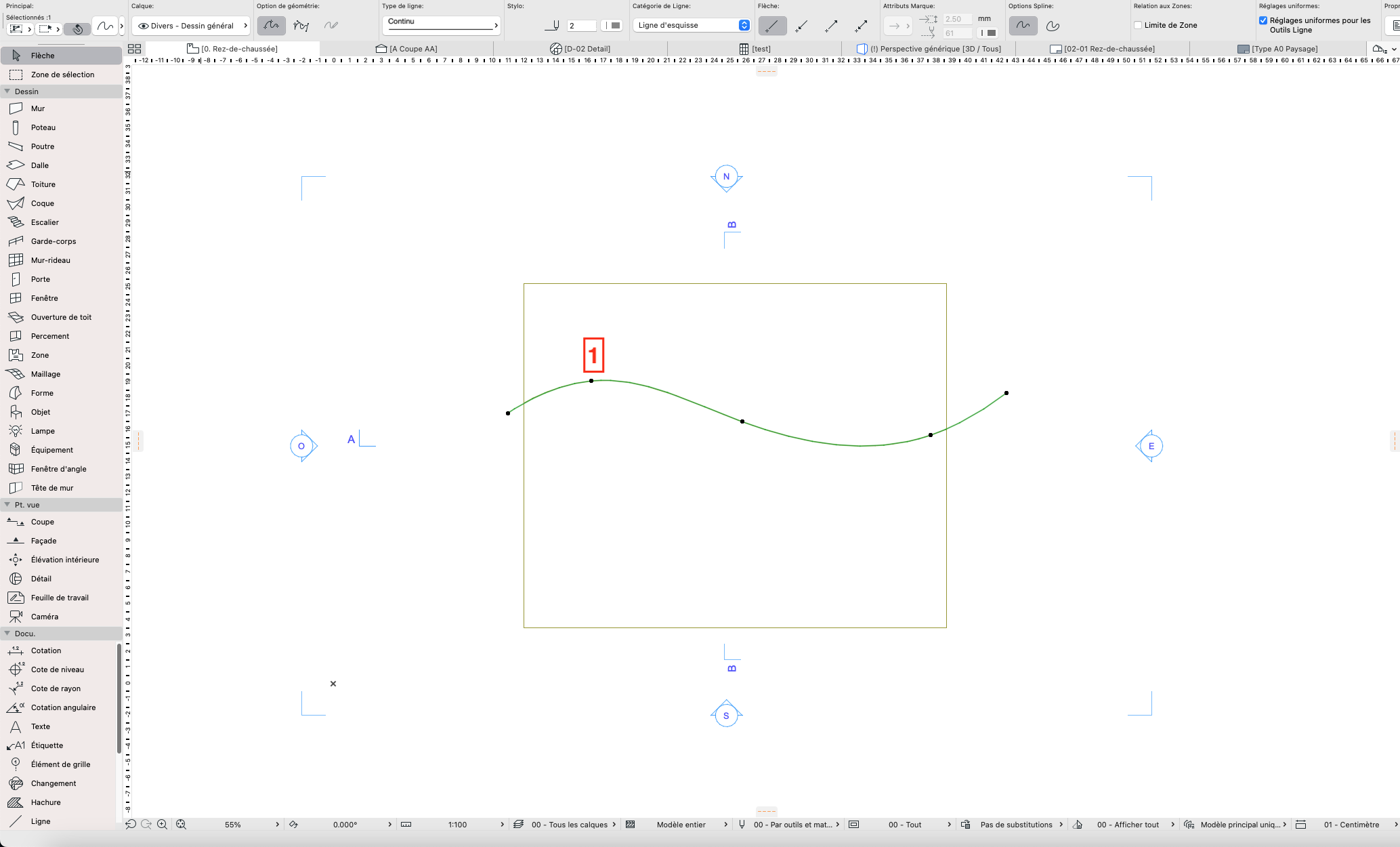1400x847 pixels.
Task: Pick the Fenêtre window tool
Action: 61,298
